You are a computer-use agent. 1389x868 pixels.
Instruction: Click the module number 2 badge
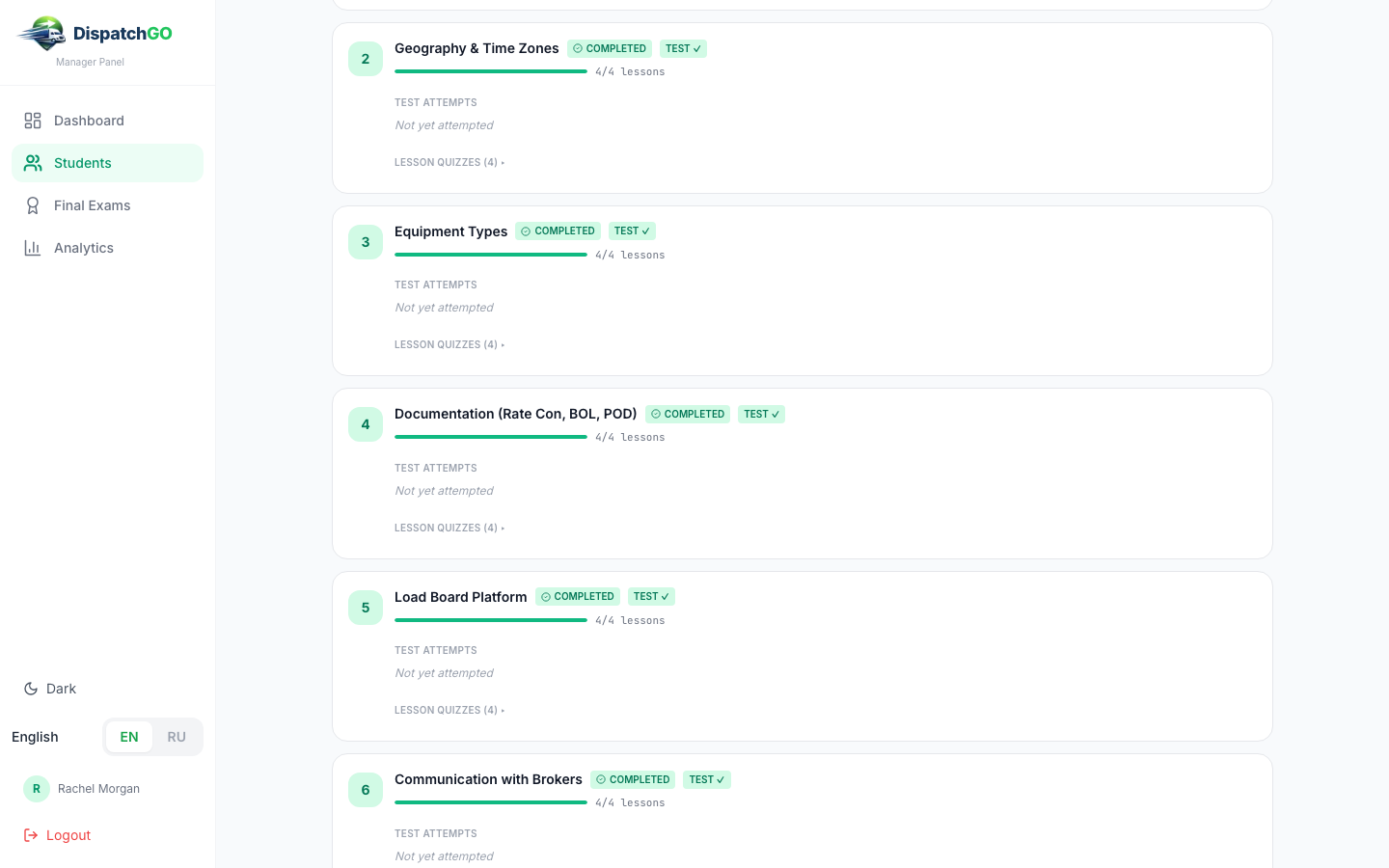tap(366, 59)
